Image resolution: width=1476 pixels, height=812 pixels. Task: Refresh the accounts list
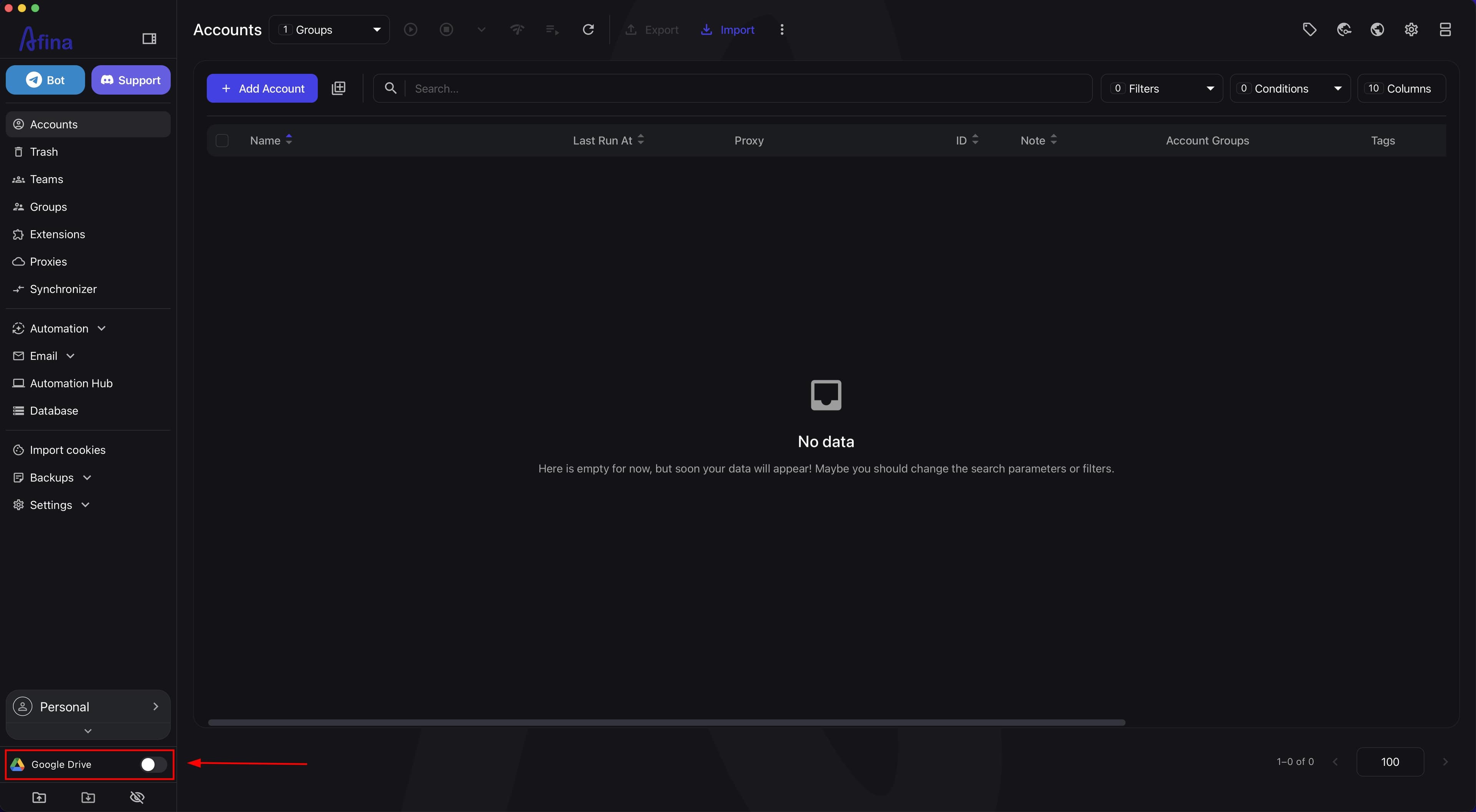[588, 30]
